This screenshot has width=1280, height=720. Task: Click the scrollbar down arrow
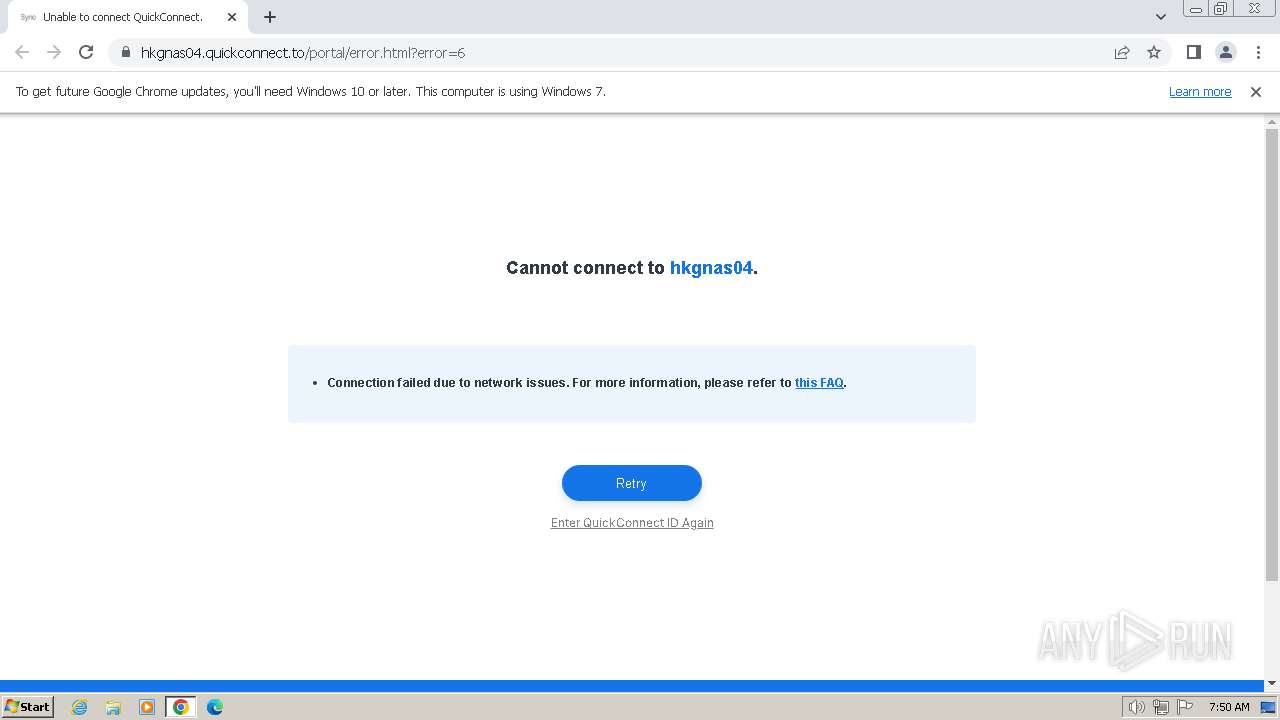(1272, 684)
